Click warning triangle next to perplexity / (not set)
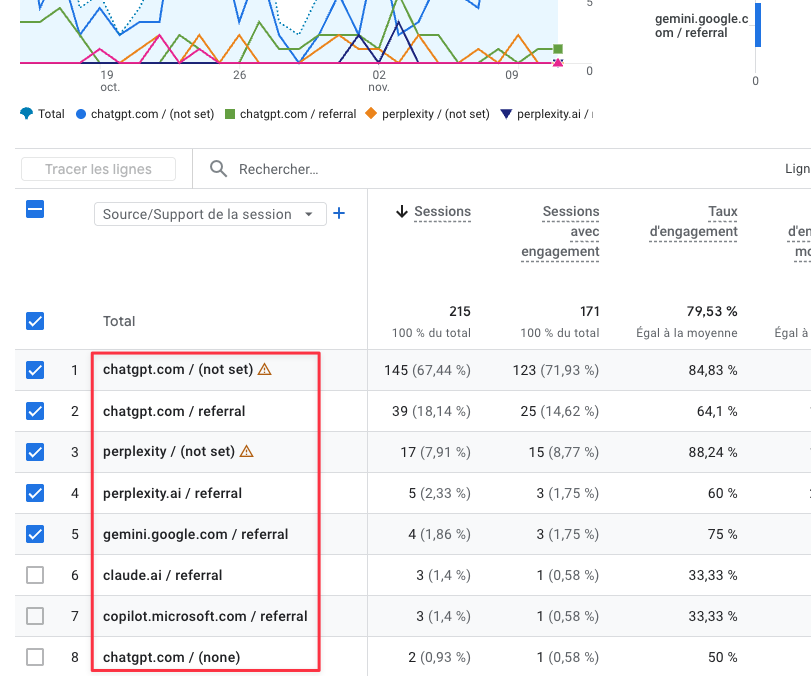811x676 pixels. coord(246,451)
